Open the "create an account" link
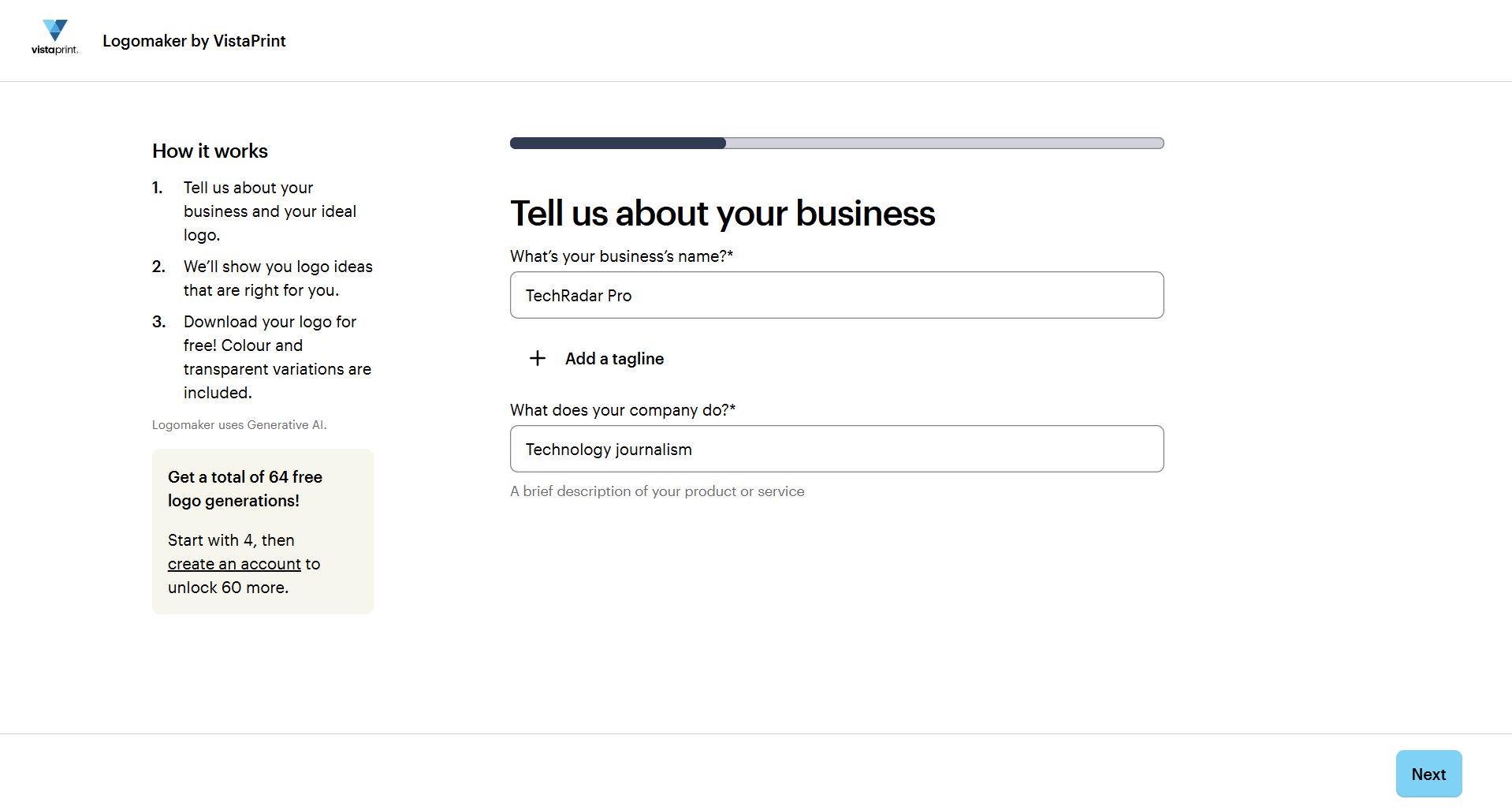This screenshot has width=1512, height=810. pos(234,564)
